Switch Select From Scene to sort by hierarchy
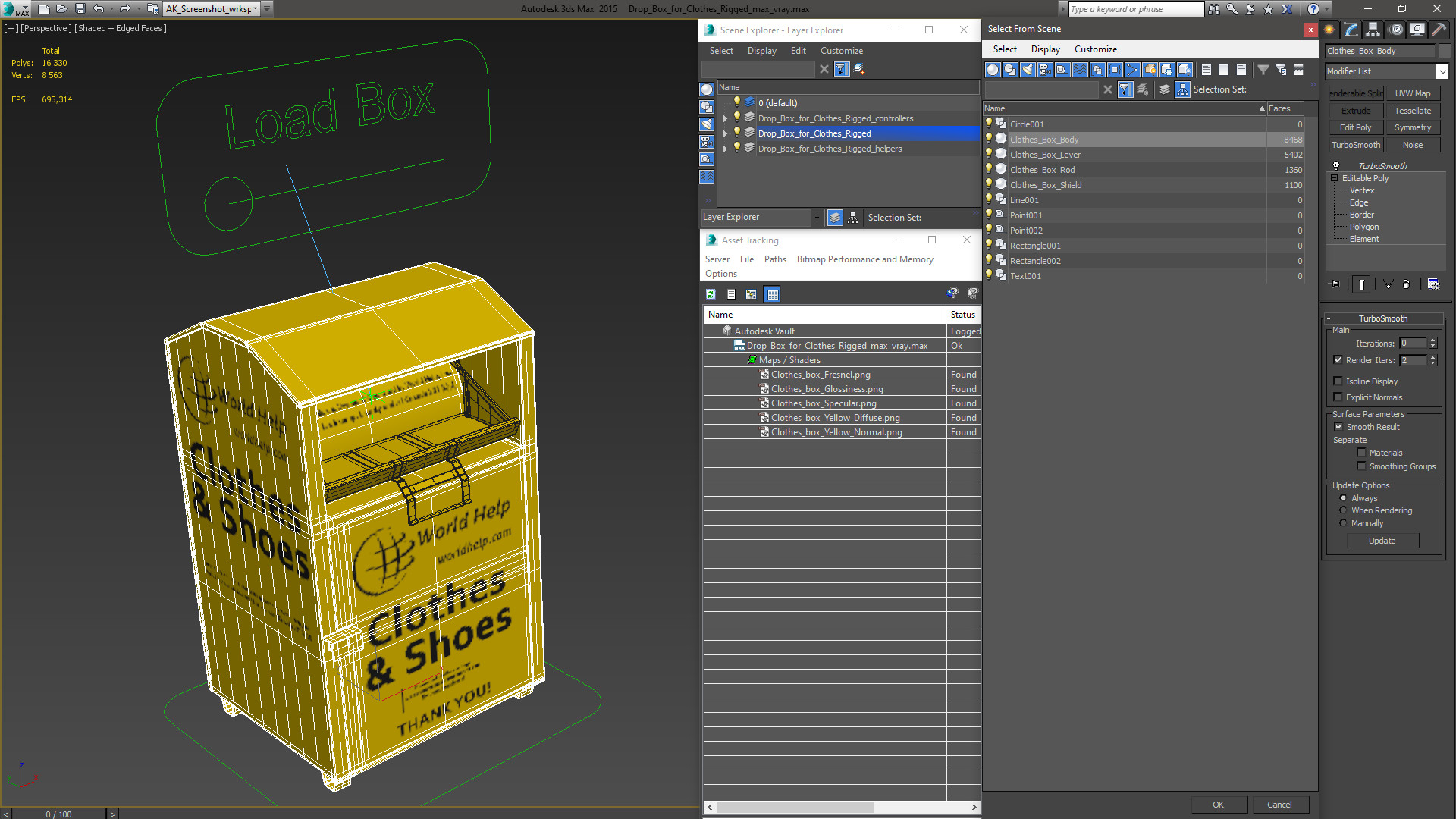The image size is (1456, 819). pyautogui.click(x=1183, y=89)
